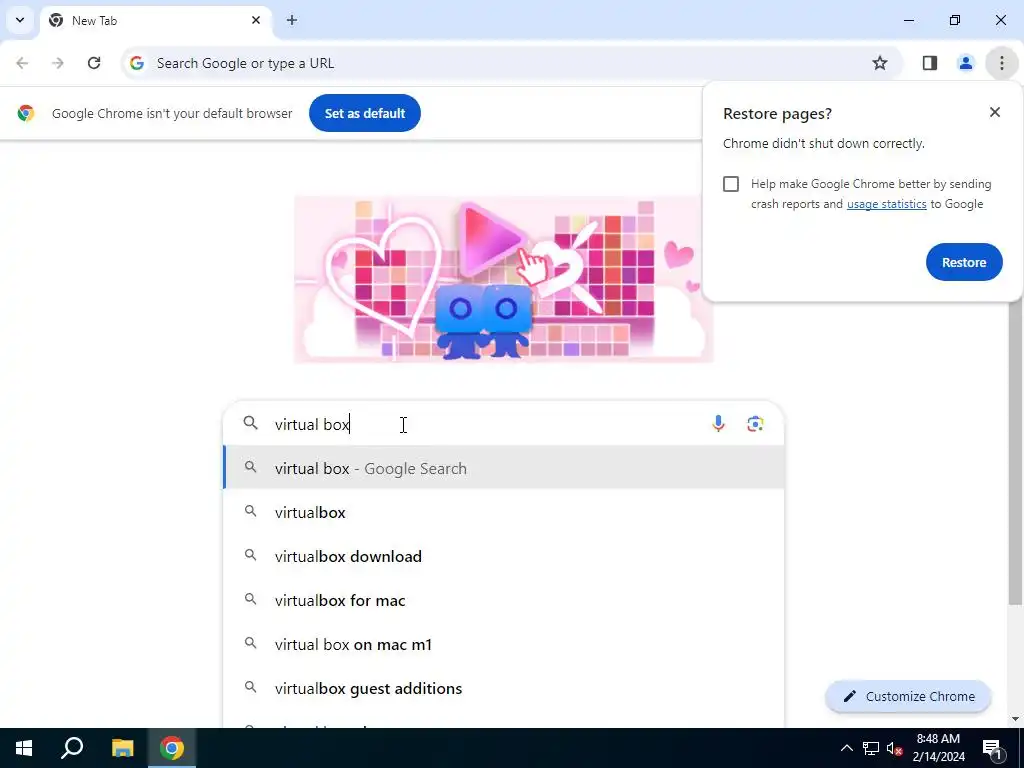Search by image with Google Lens icon
Viewport: 1024px width, 768px height.
click(x=755, y=424)
